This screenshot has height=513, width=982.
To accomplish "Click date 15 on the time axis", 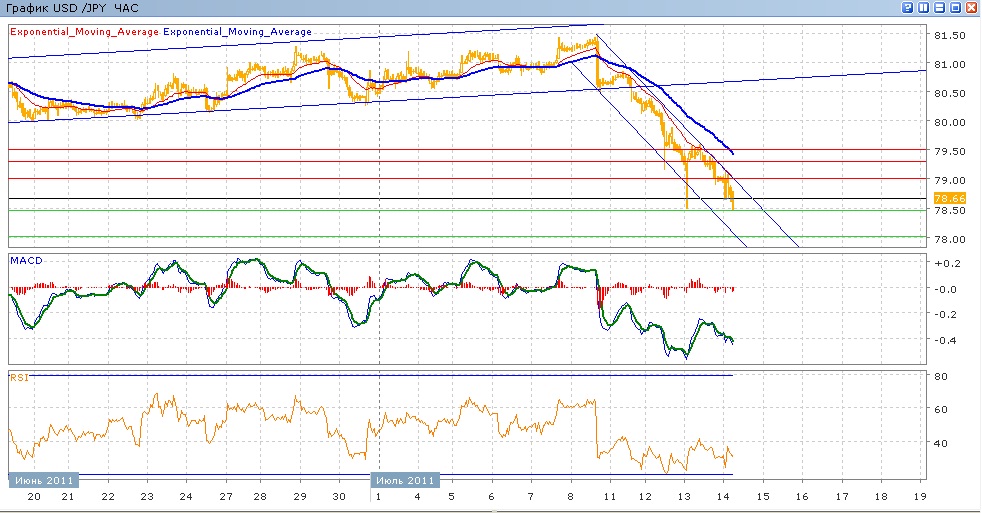I will (x=763, y=497).
